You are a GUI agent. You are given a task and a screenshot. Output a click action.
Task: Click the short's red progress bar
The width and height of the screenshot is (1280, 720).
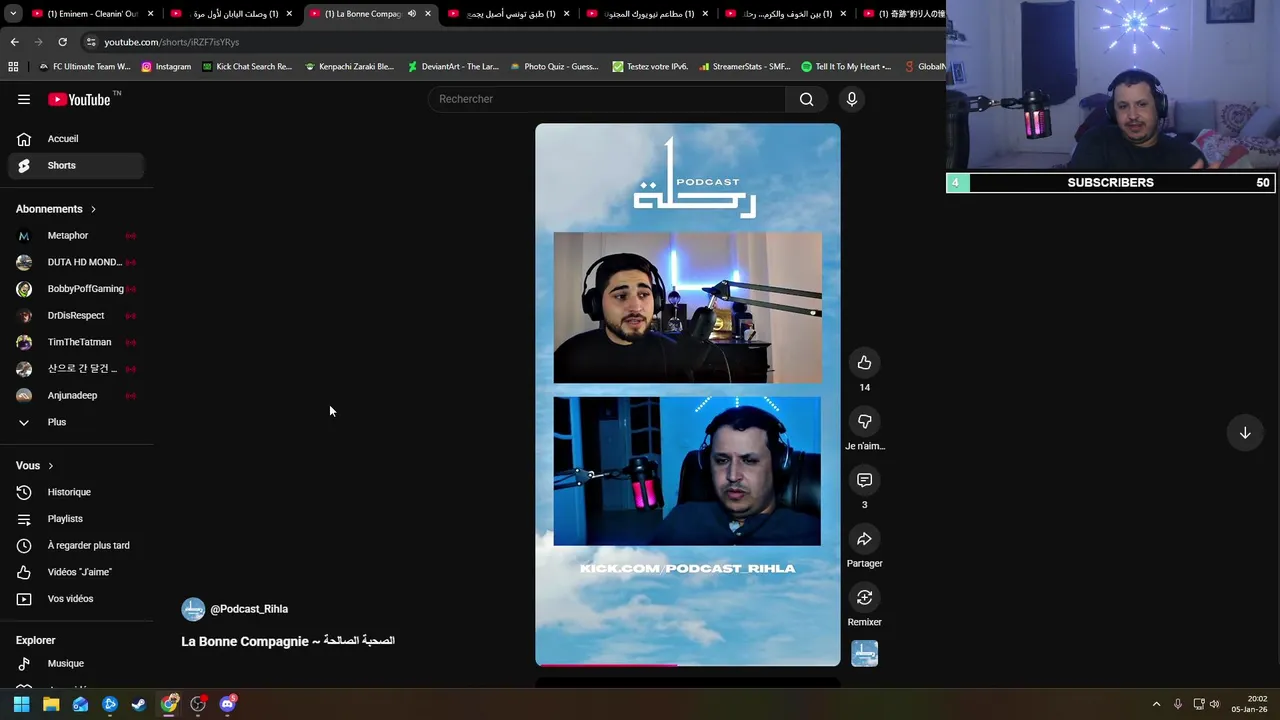pos(606,664)
